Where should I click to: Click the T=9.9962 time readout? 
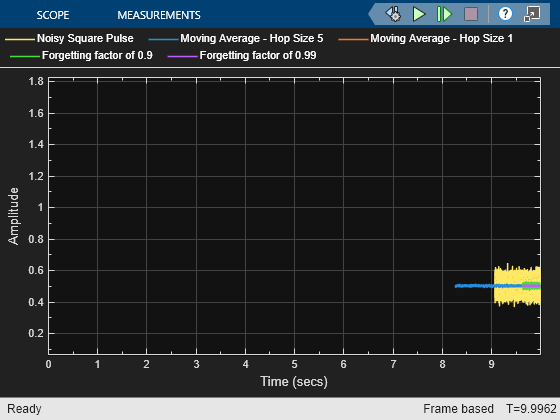531,409
